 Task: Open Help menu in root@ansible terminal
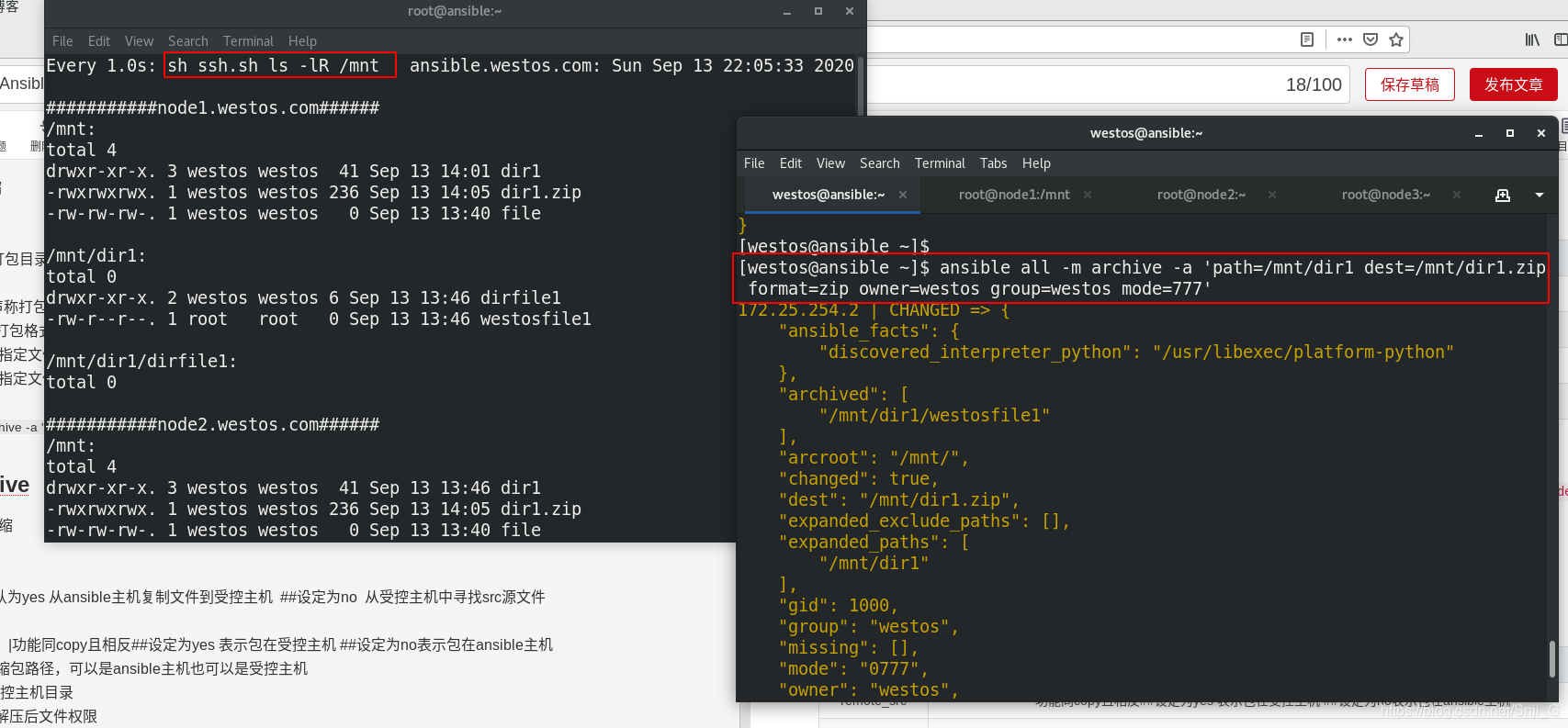[302, 41]
